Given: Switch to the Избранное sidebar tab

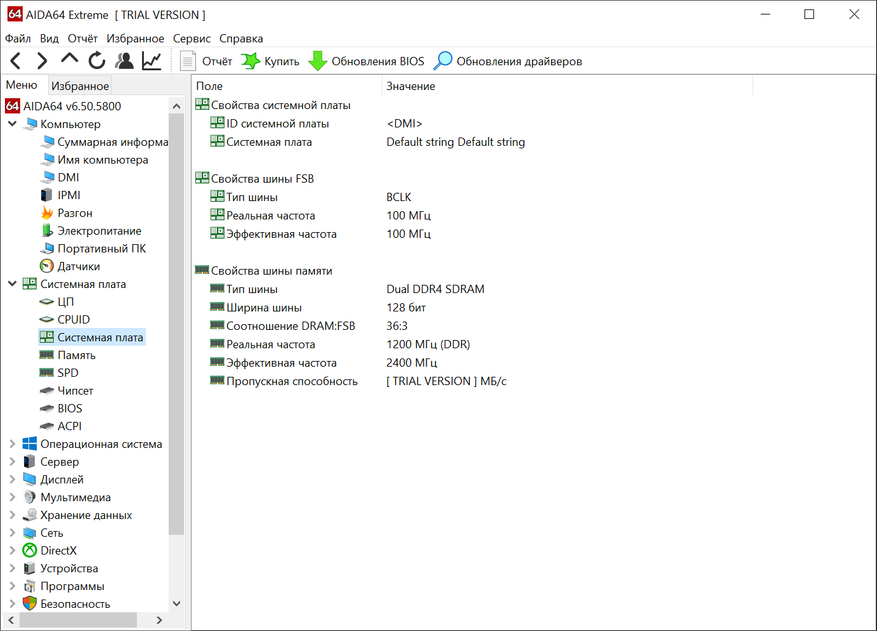Looking at the screenshot, I should coord(80,86).
